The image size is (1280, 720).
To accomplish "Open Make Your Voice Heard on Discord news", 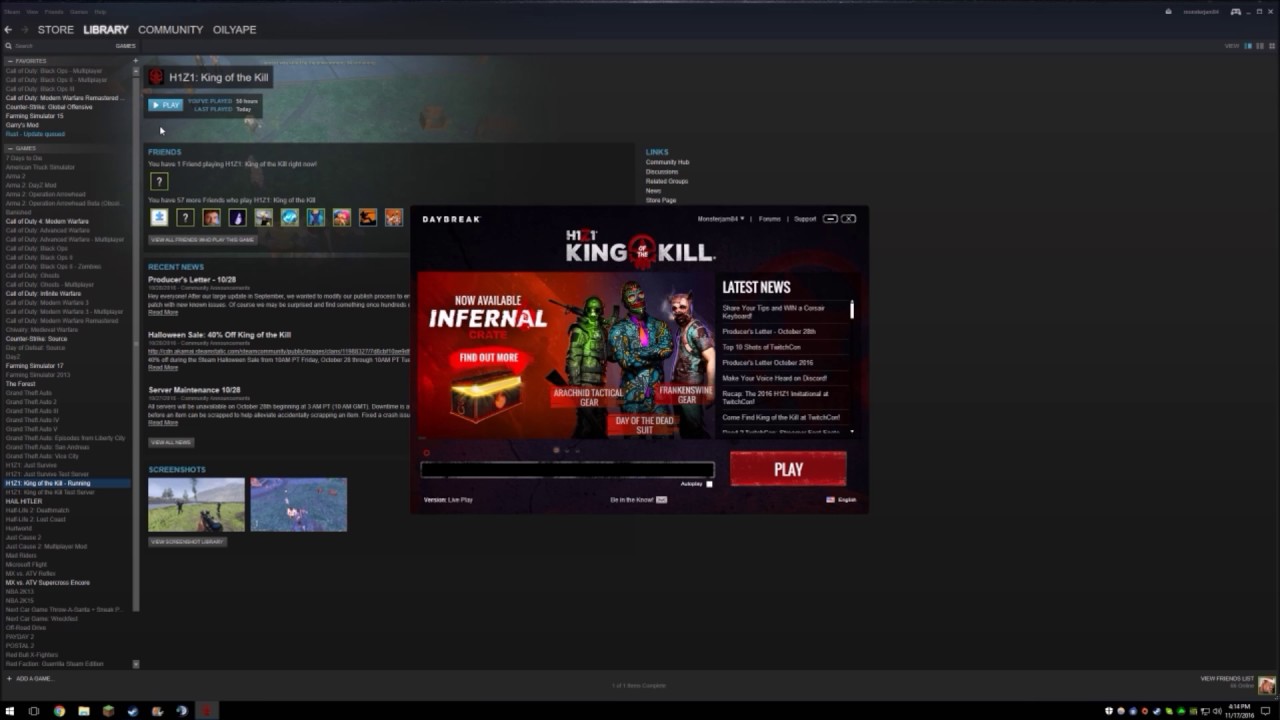I will [x=775, y=378].
